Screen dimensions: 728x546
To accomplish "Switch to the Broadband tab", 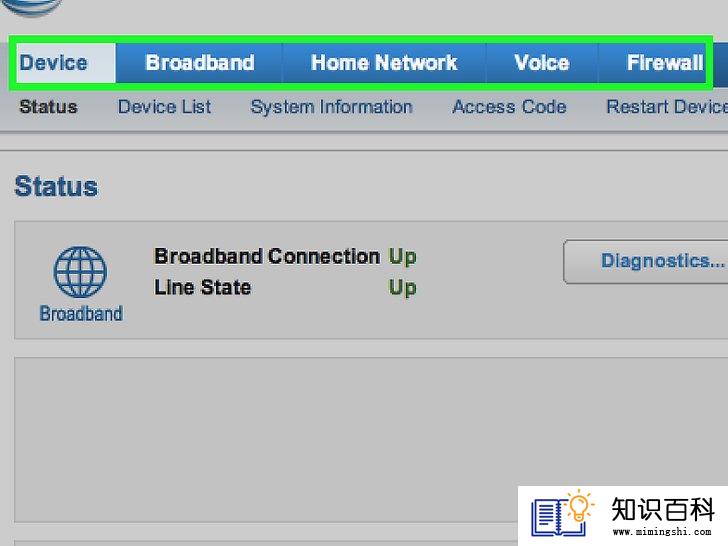I will point(199,63).
